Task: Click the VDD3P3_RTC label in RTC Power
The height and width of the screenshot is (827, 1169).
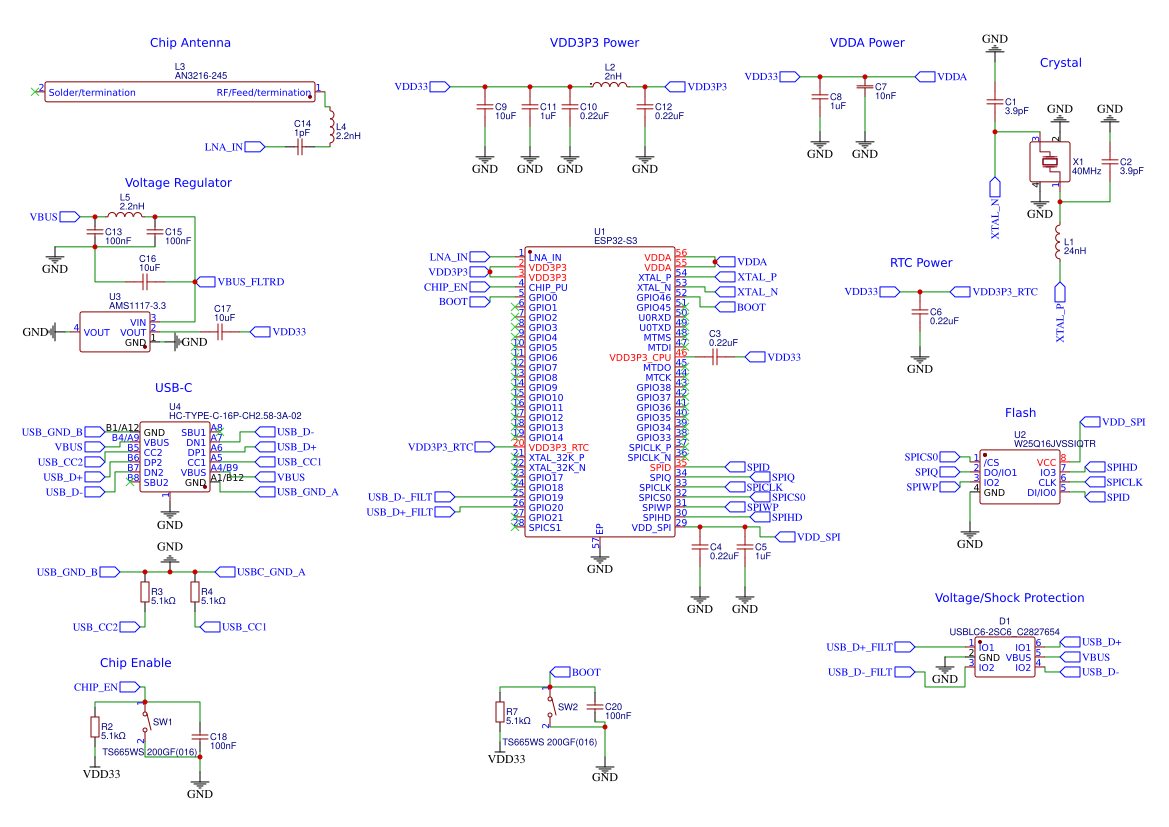Action: click(994, 292)
